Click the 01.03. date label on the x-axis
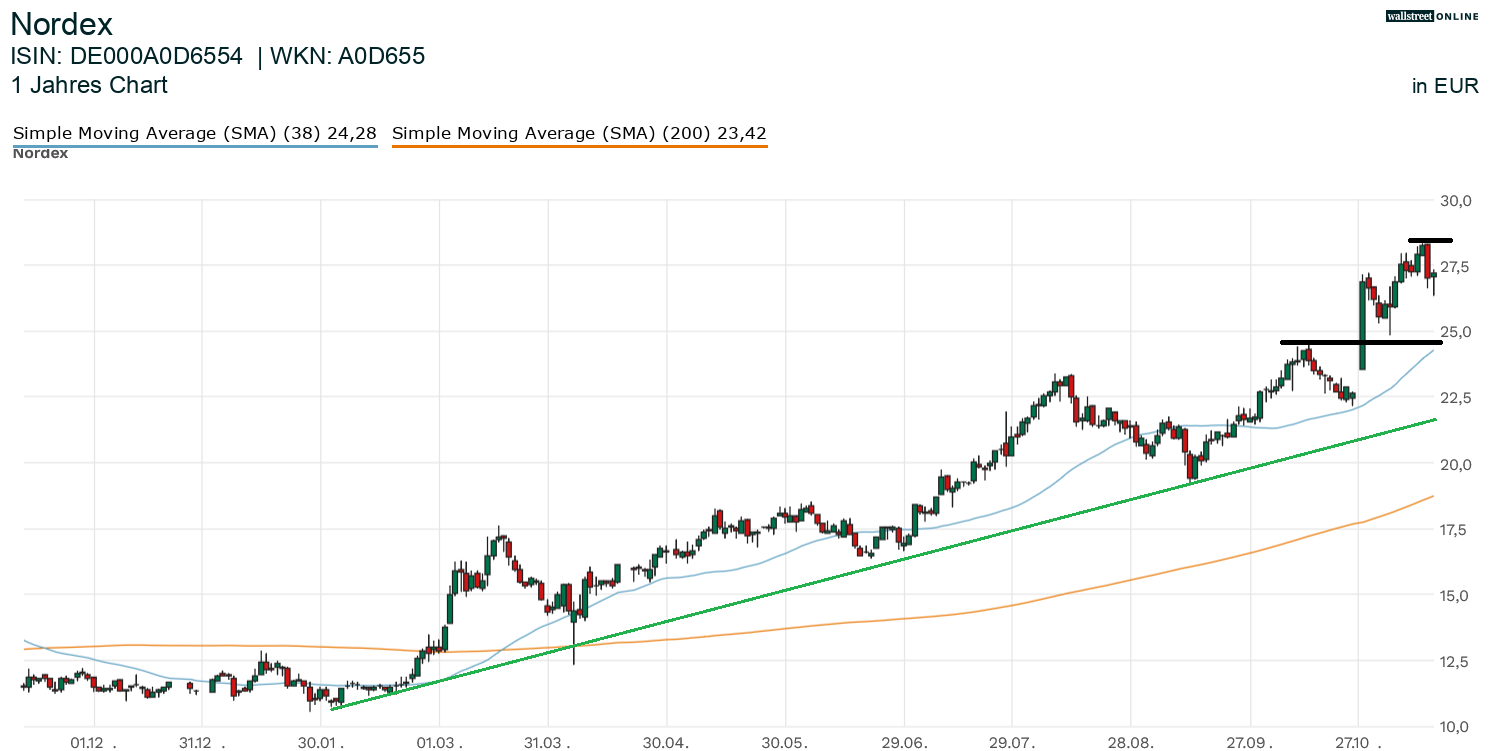The height and width of the screenshot is (751, 1490). (438, 743)
